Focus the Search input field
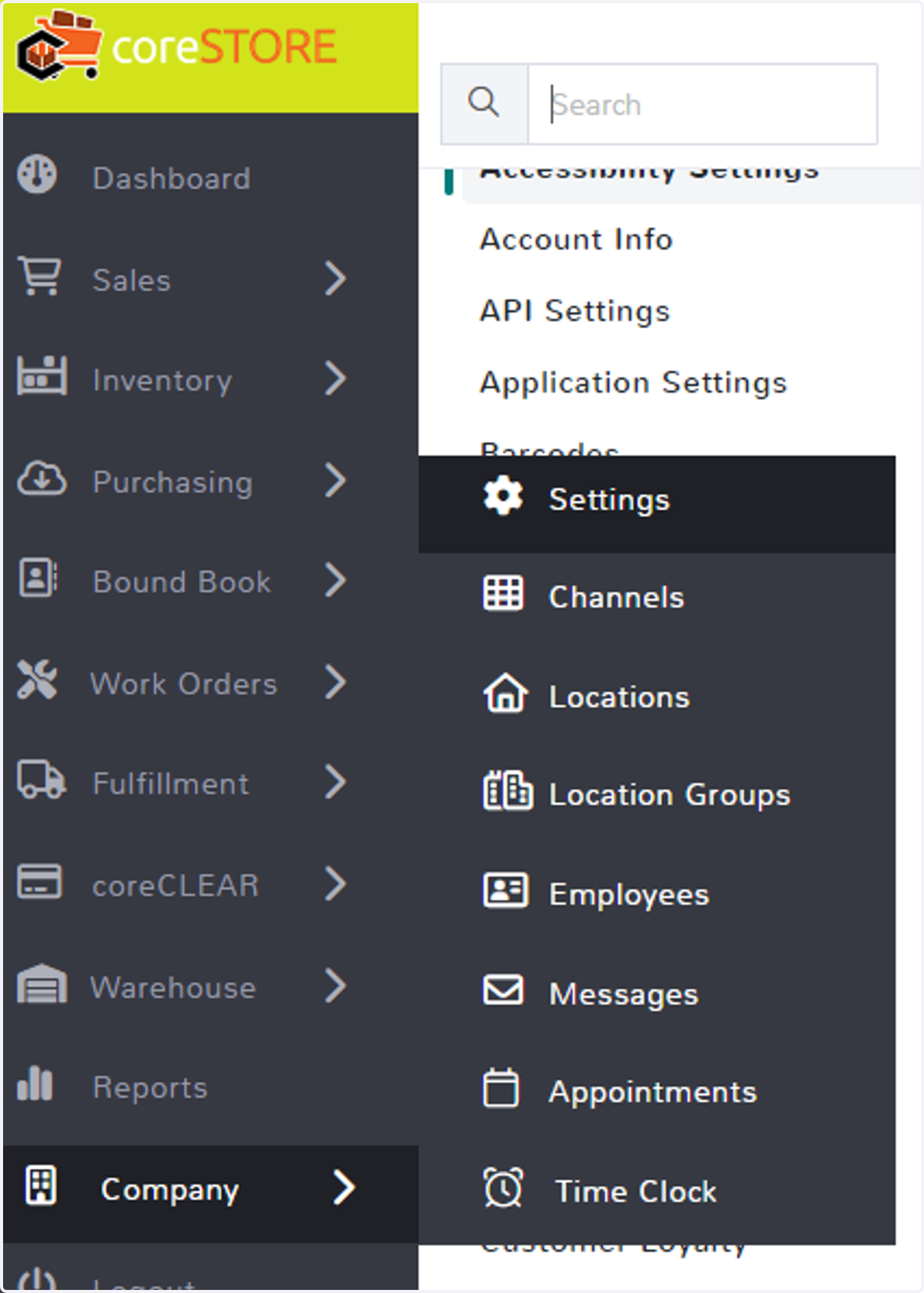The image size is (924, 1293). pos(702,104)
